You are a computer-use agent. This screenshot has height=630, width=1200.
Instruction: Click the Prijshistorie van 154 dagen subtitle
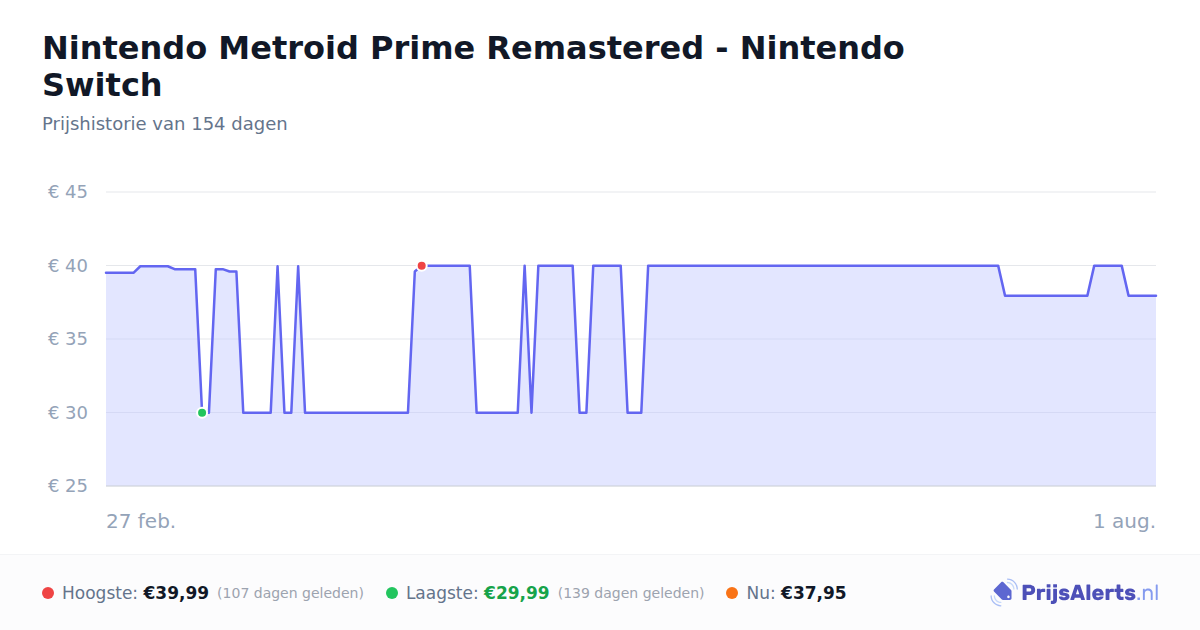click(165, 124)
